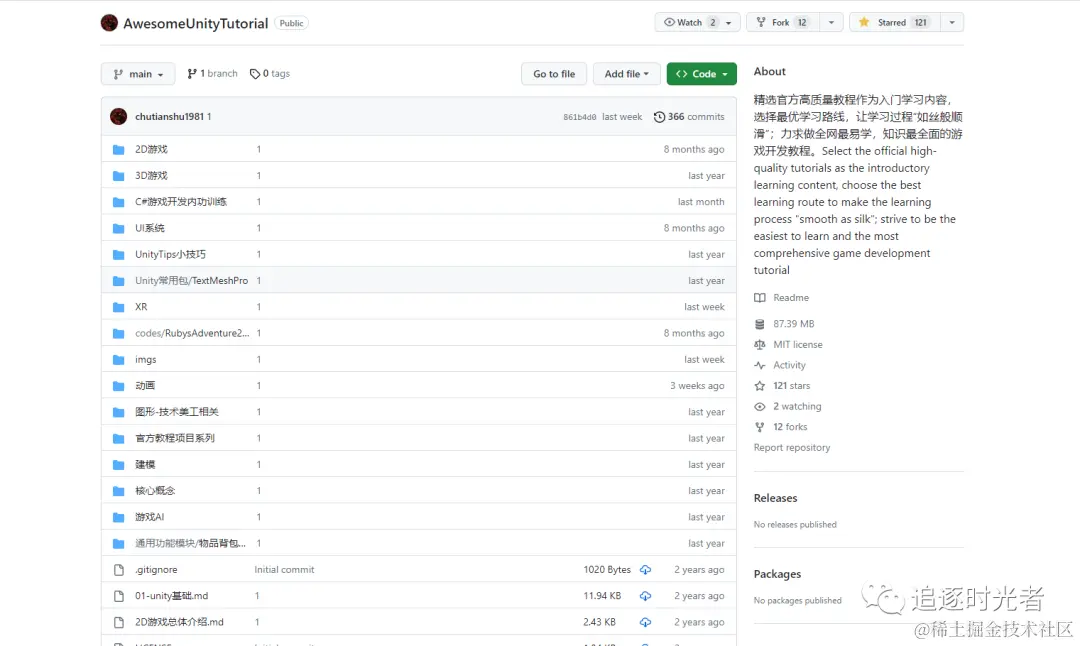The height and width of the screenshot is (646, 1080).
Task: Open the MIT license link
Action: click(x=798, y=344)
